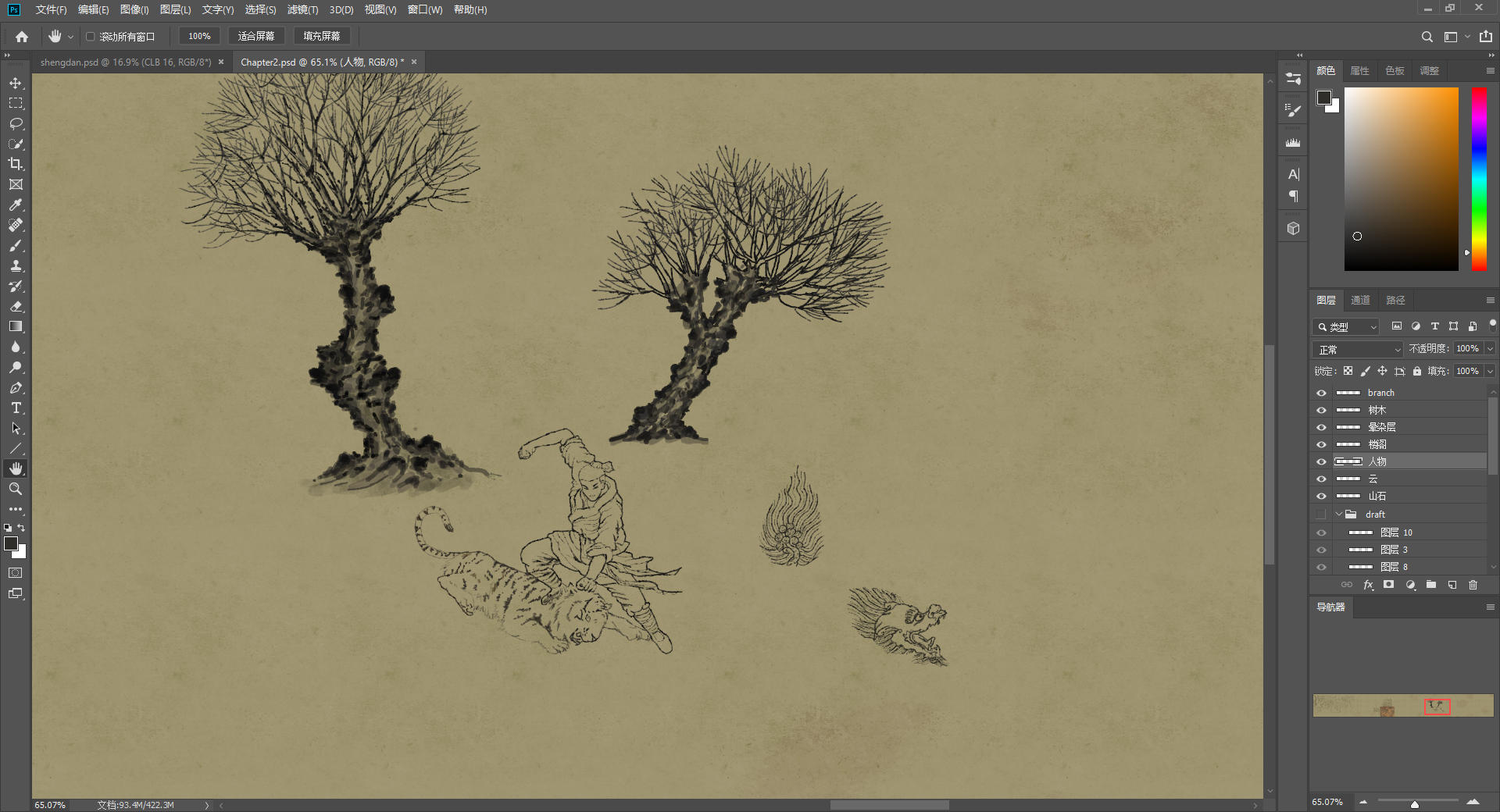This screenshot has width=1500, height=812.
Task: Click the delete layer trash icon
Action: [1473, 585]
